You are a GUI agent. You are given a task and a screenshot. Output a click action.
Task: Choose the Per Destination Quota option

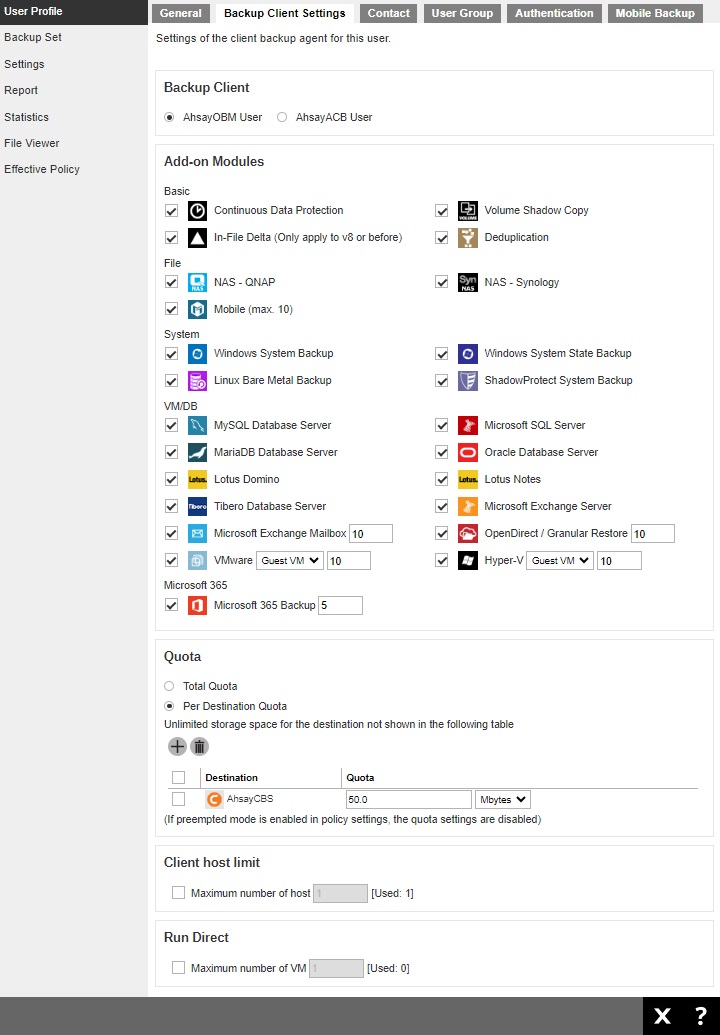[169, 706]
